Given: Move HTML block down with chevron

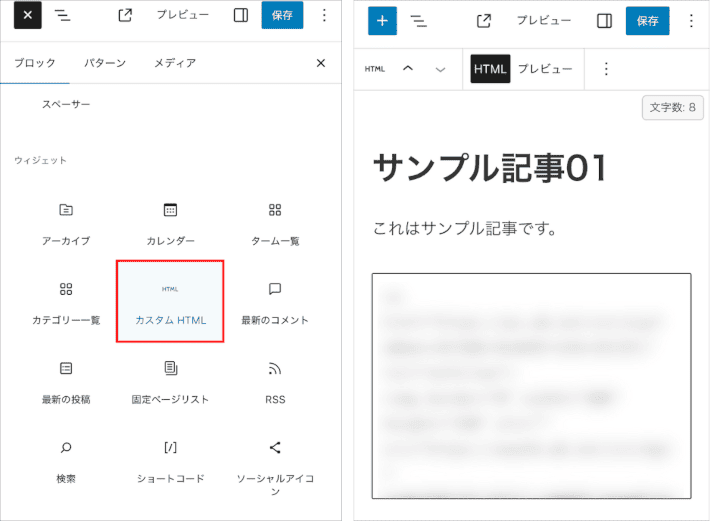Looking at the screenshot, I should (x=440, y=69).
